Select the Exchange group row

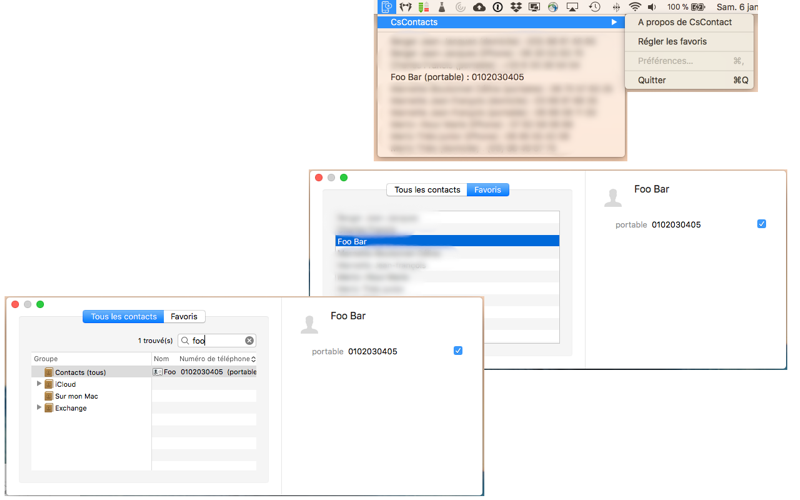click(91, 408)
